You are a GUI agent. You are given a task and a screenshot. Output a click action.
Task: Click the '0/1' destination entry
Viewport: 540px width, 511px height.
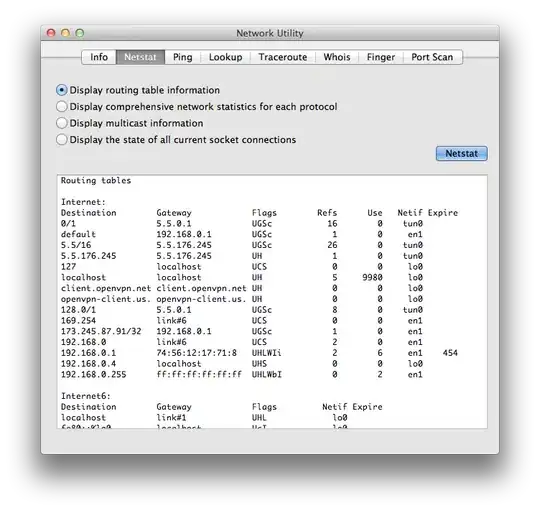click(68, 224)
